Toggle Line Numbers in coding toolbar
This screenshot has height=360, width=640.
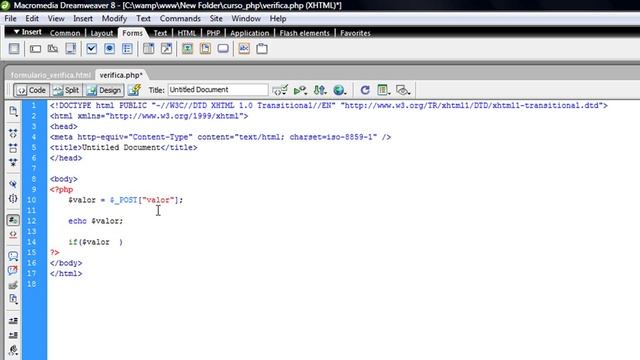[13, 220]
